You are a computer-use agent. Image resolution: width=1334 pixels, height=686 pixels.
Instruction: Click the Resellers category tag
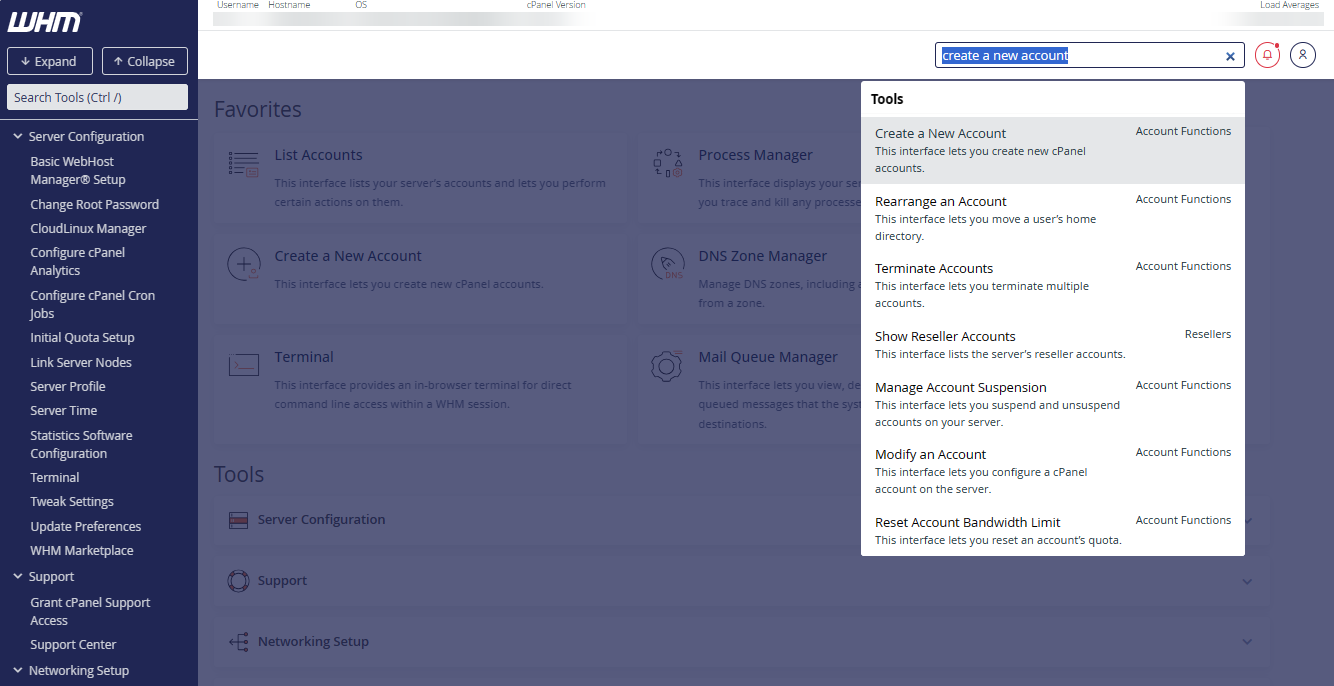[x=1208, y=334]
